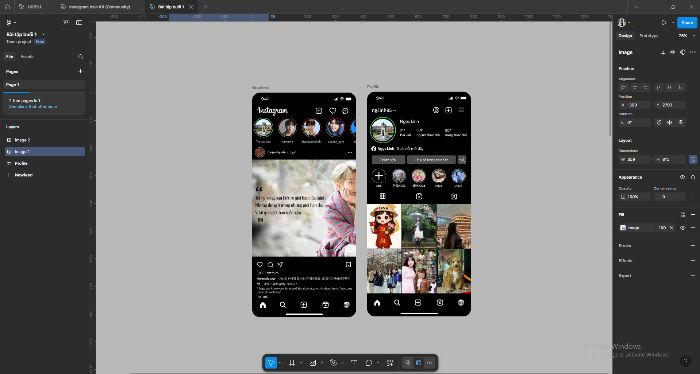Click the mask icon in Image header
The image size is (700, 374).
click(x=683, y=52)
